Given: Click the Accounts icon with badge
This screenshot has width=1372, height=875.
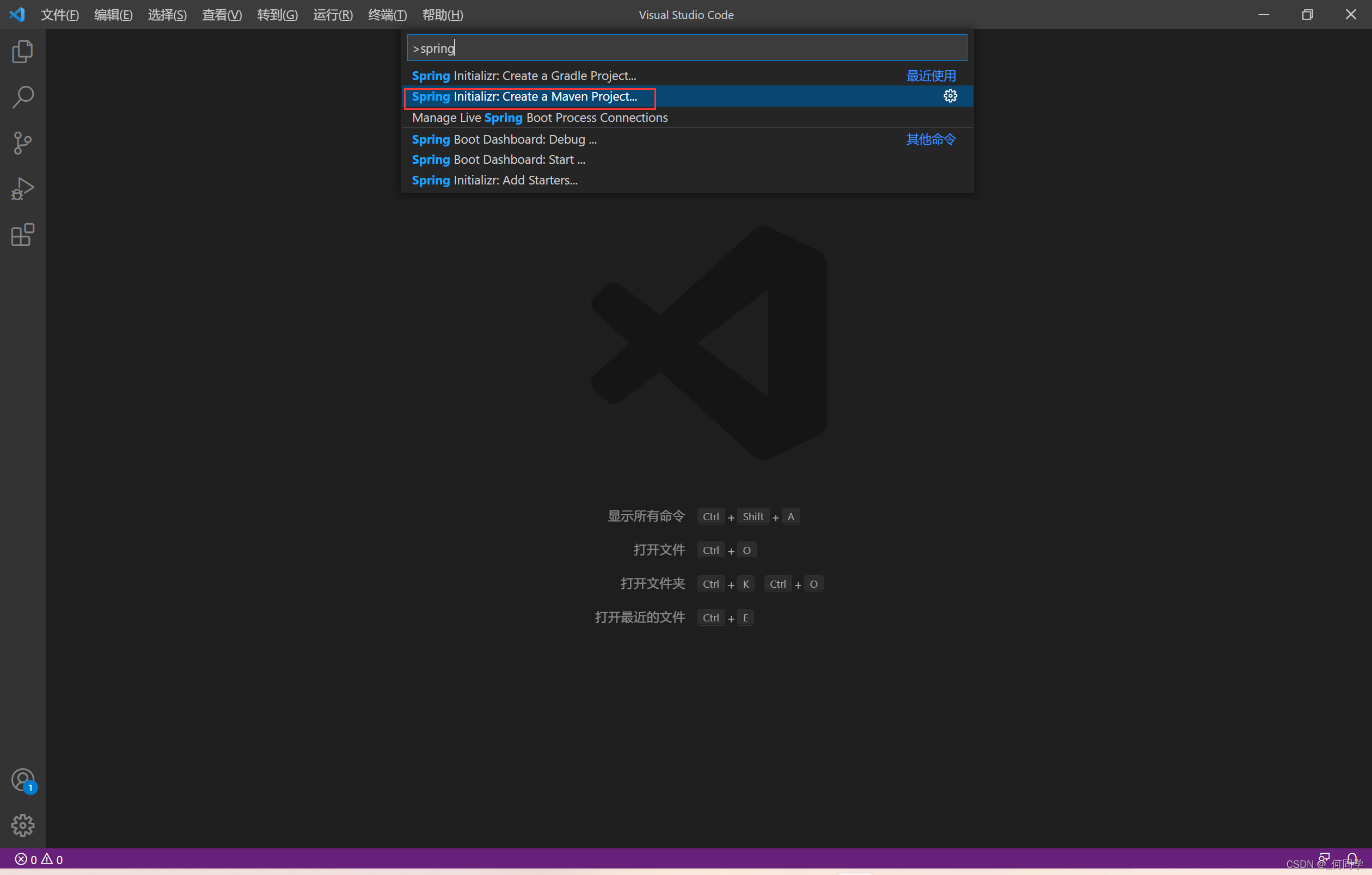Looking at the screenshot, I should pyautogui.click(x=23, y=780).
